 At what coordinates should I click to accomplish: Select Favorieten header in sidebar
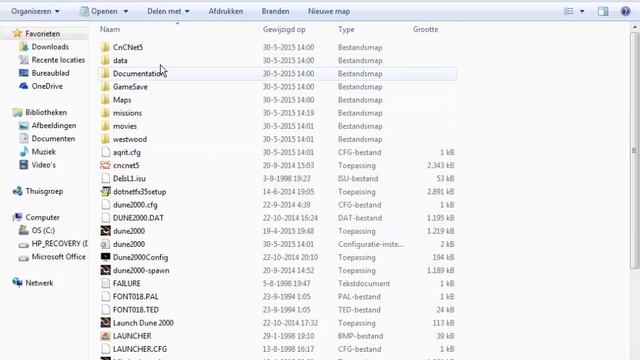point(42,33)
